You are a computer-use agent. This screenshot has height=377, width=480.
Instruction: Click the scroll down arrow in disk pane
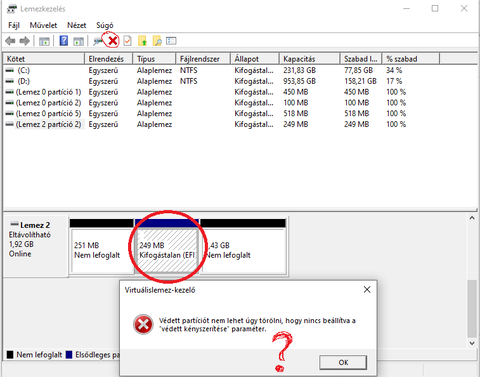(x=472, y=343)
